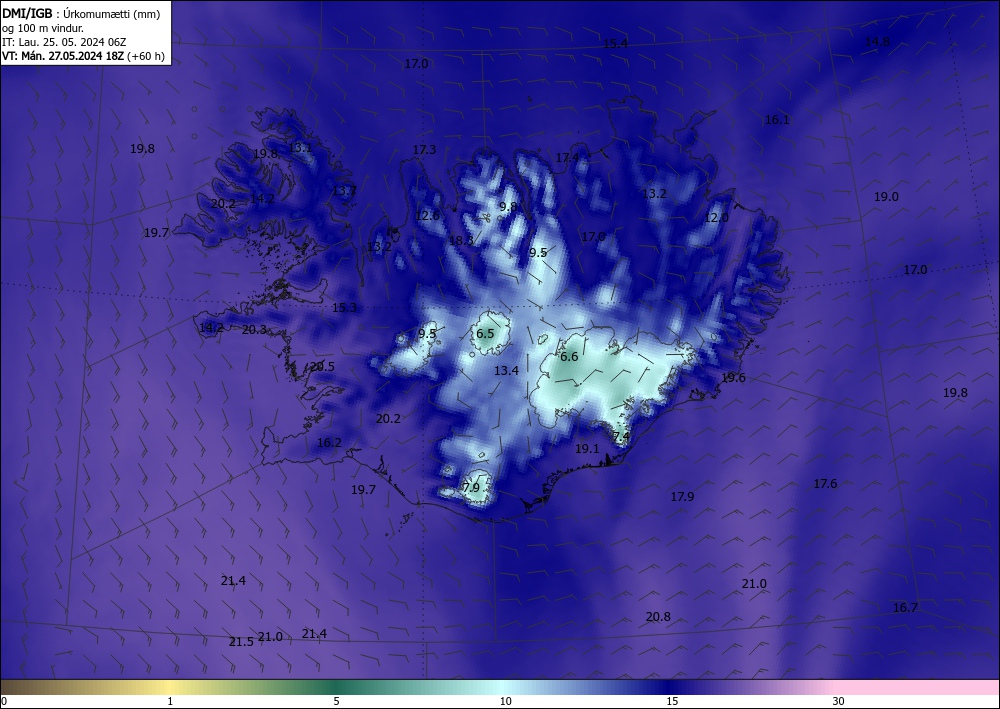
Task: Click the 6.5 value on the glacier
Action: tap(485, 333)
